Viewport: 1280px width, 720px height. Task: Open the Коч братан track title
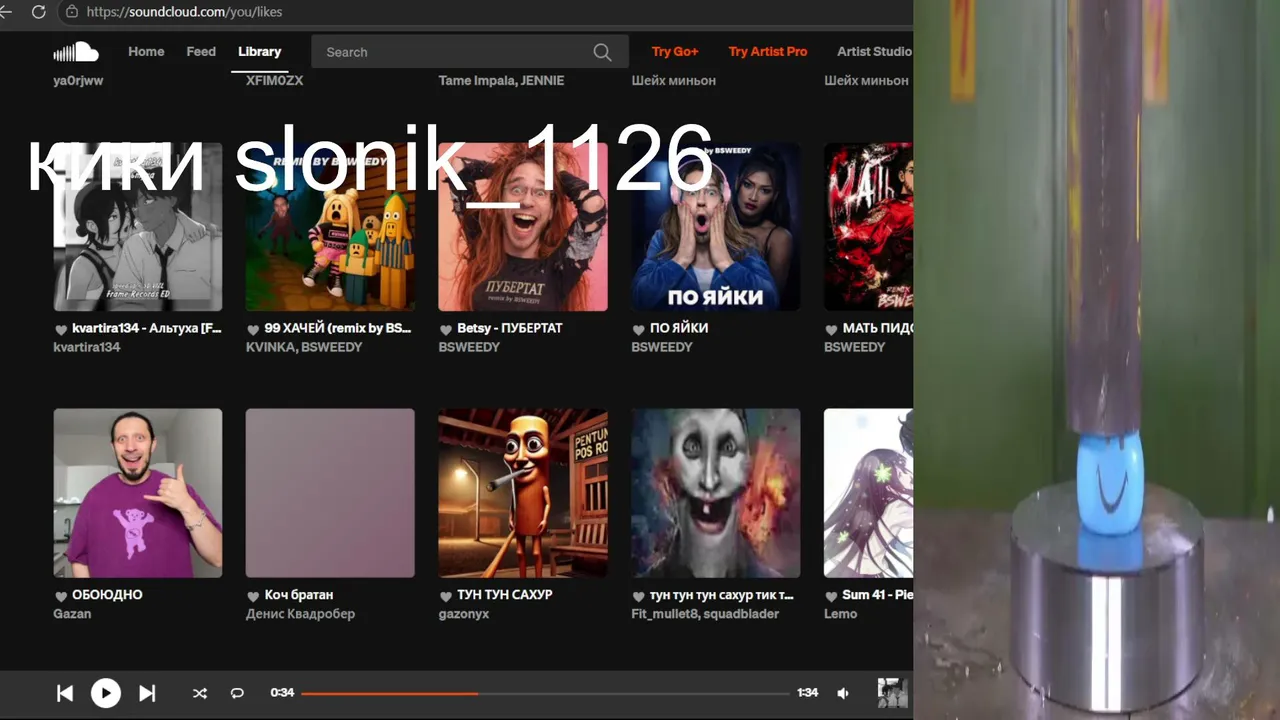pos(299,595)
